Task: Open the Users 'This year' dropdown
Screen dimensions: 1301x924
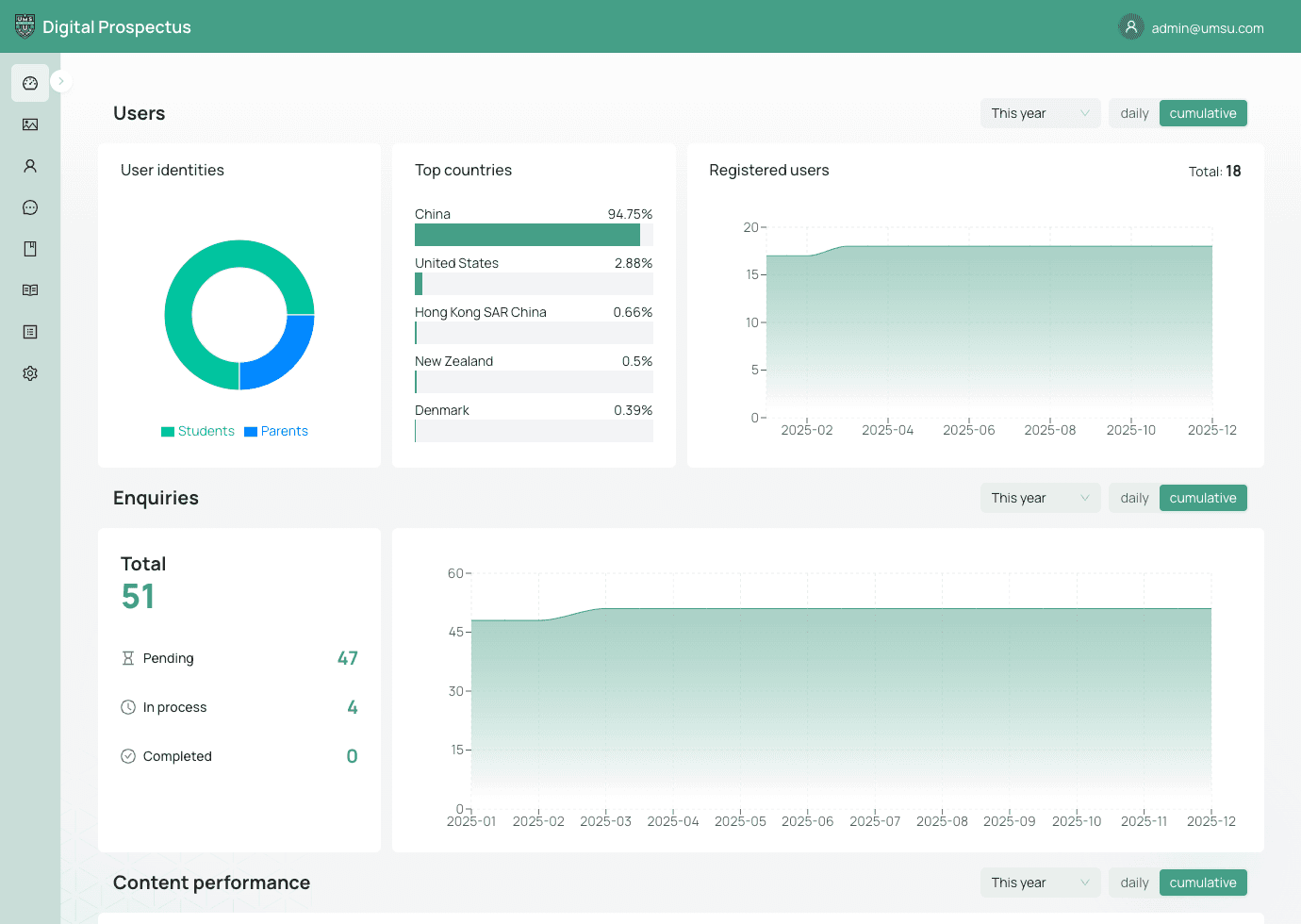Action: pyautogui.click(x=1040, y=113)
